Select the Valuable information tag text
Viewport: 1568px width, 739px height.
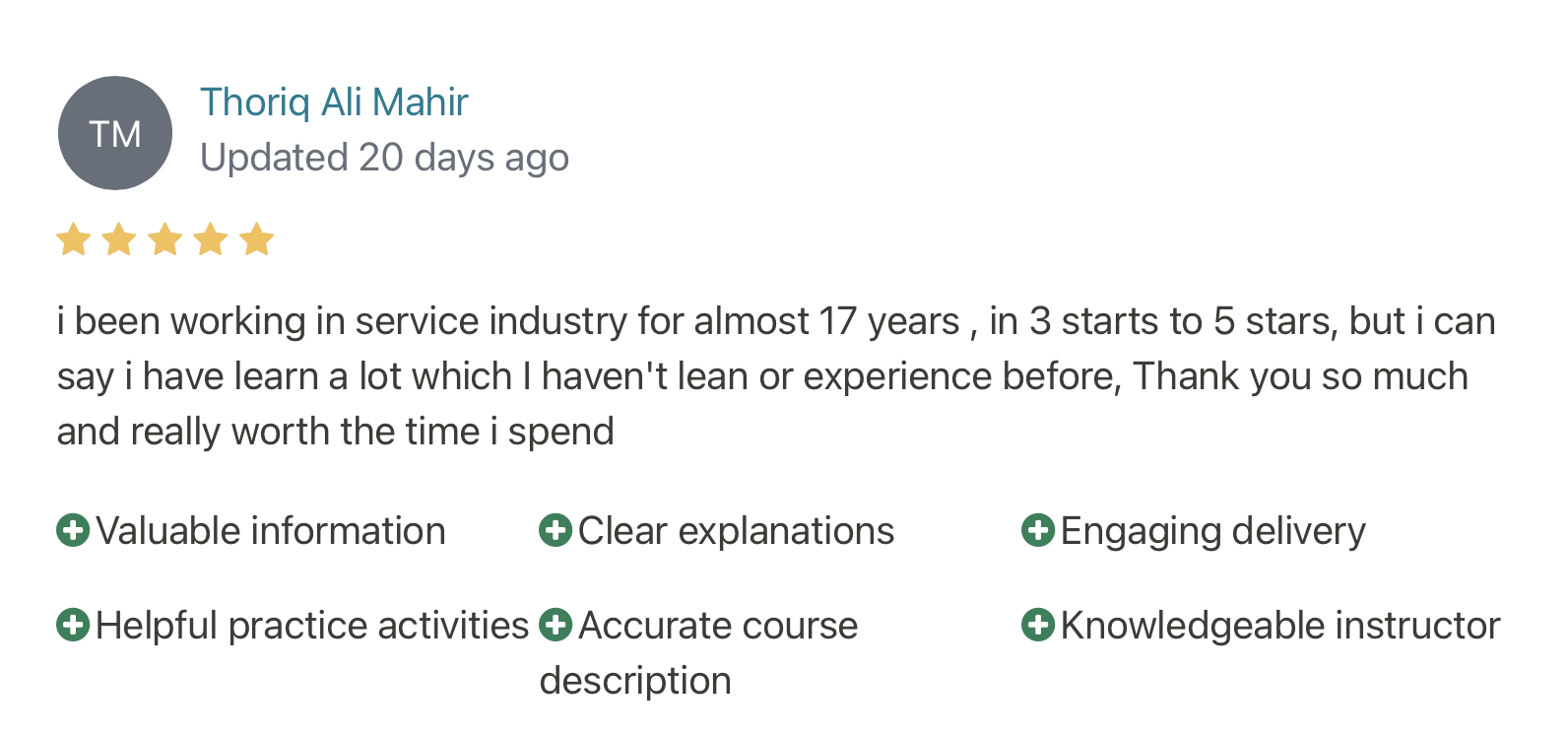271,531
